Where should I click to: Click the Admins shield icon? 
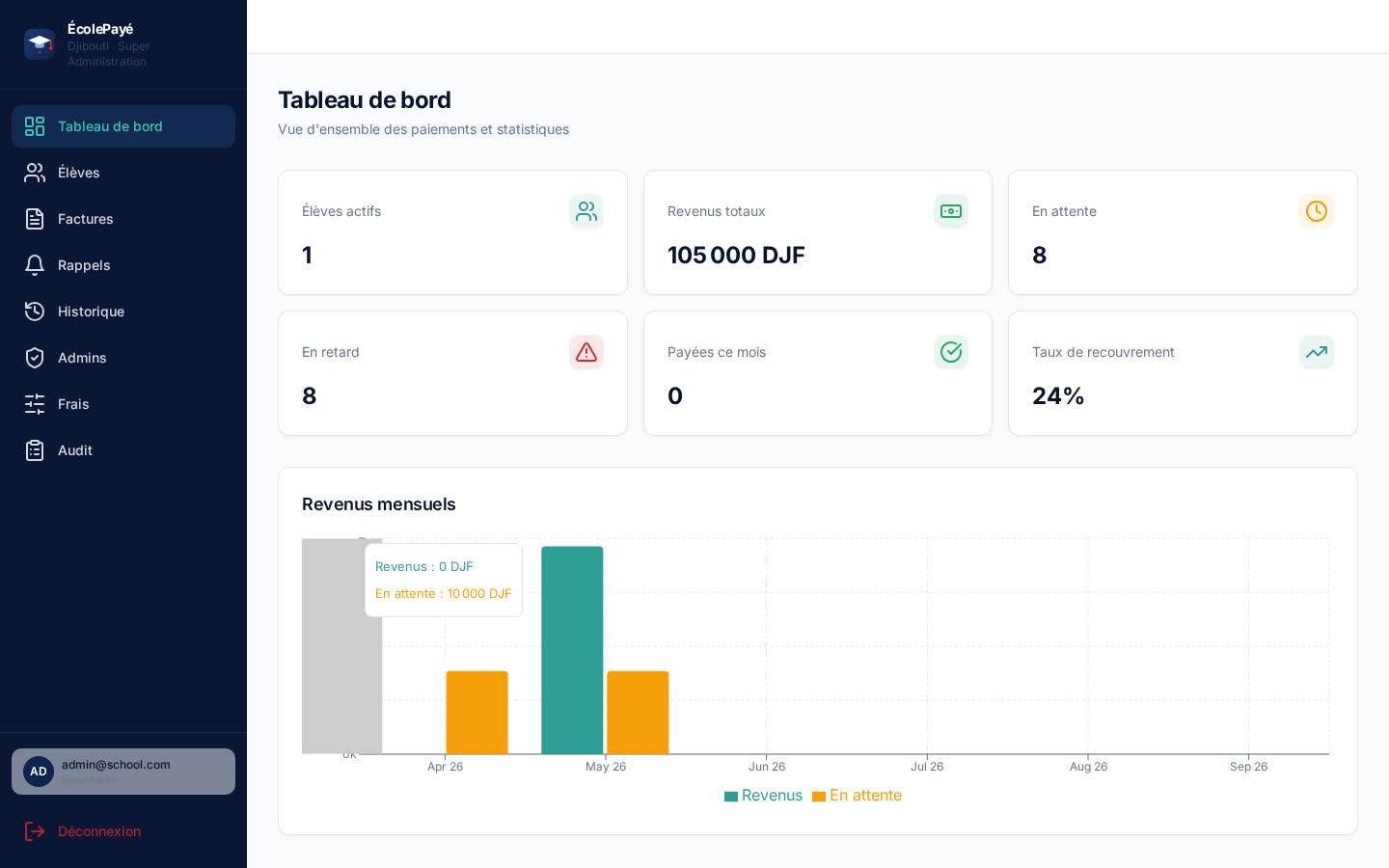click(x=35, y=358)
